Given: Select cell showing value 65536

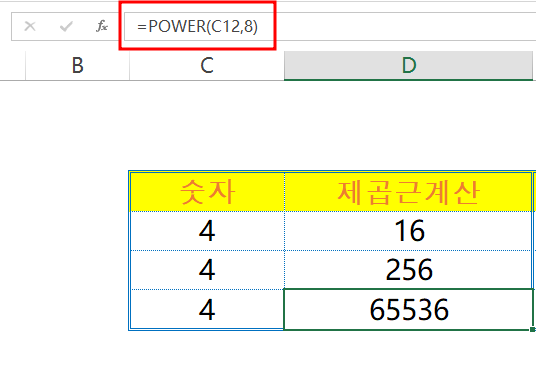Looking at the screenshot, I should coord(408,309).
